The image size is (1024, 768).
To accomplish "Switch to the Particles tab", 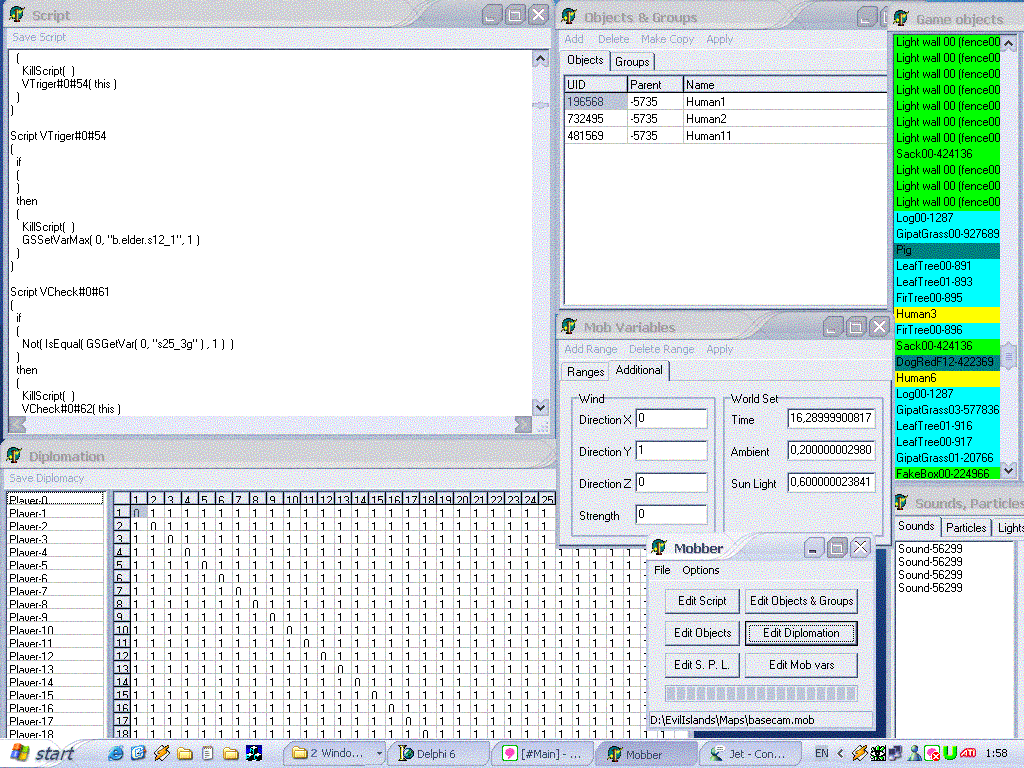I will click(x=966, y=527).
